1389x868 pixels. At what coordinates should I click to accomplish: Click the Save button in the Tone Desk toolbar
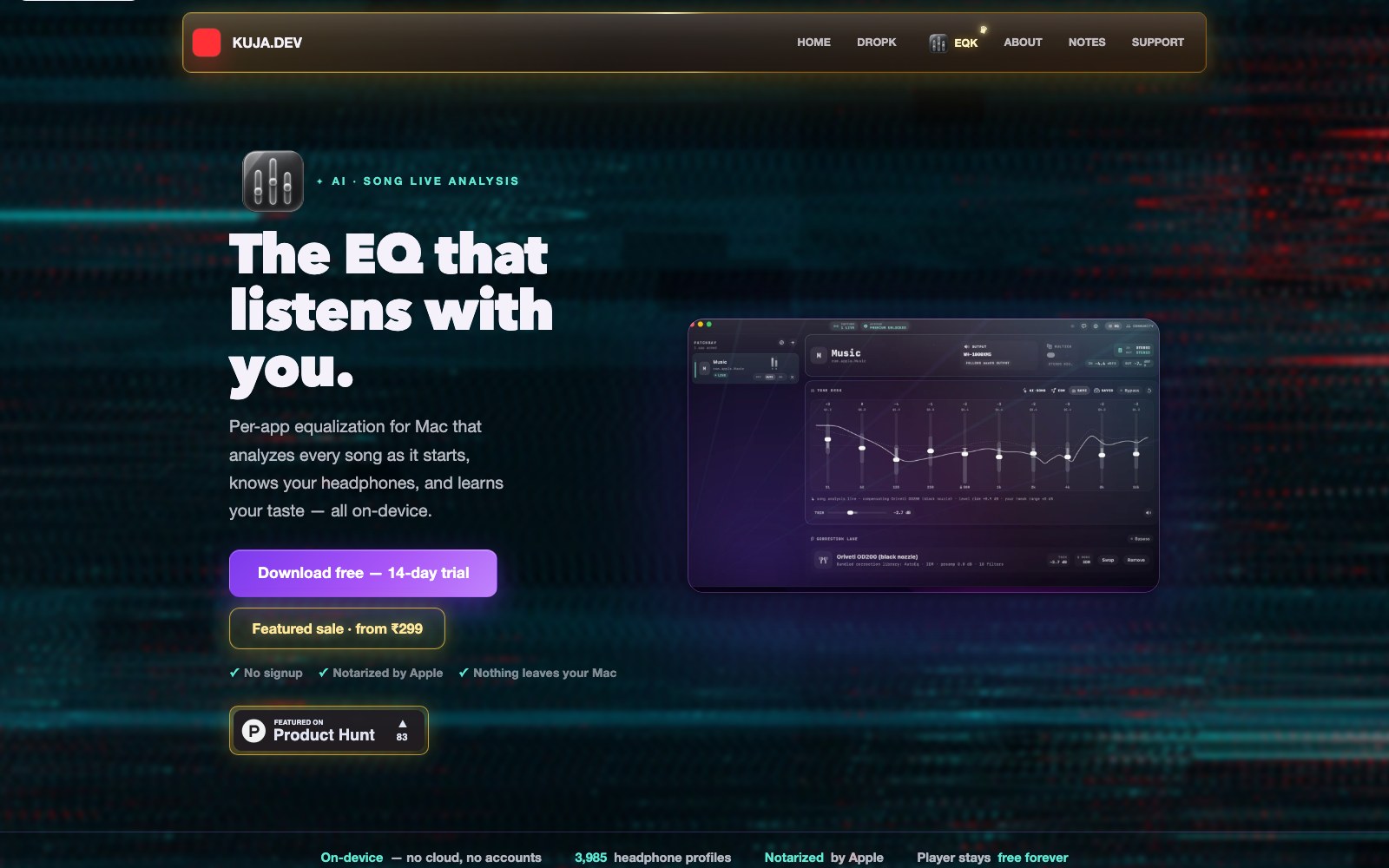[1079, 391]
